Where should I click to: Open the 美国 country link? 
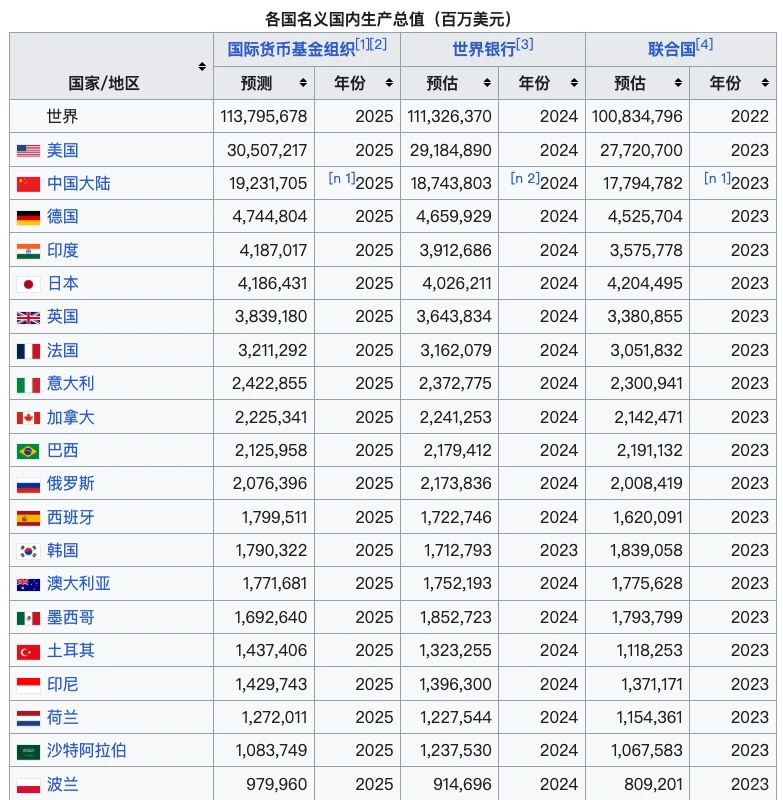click(63, 151)
